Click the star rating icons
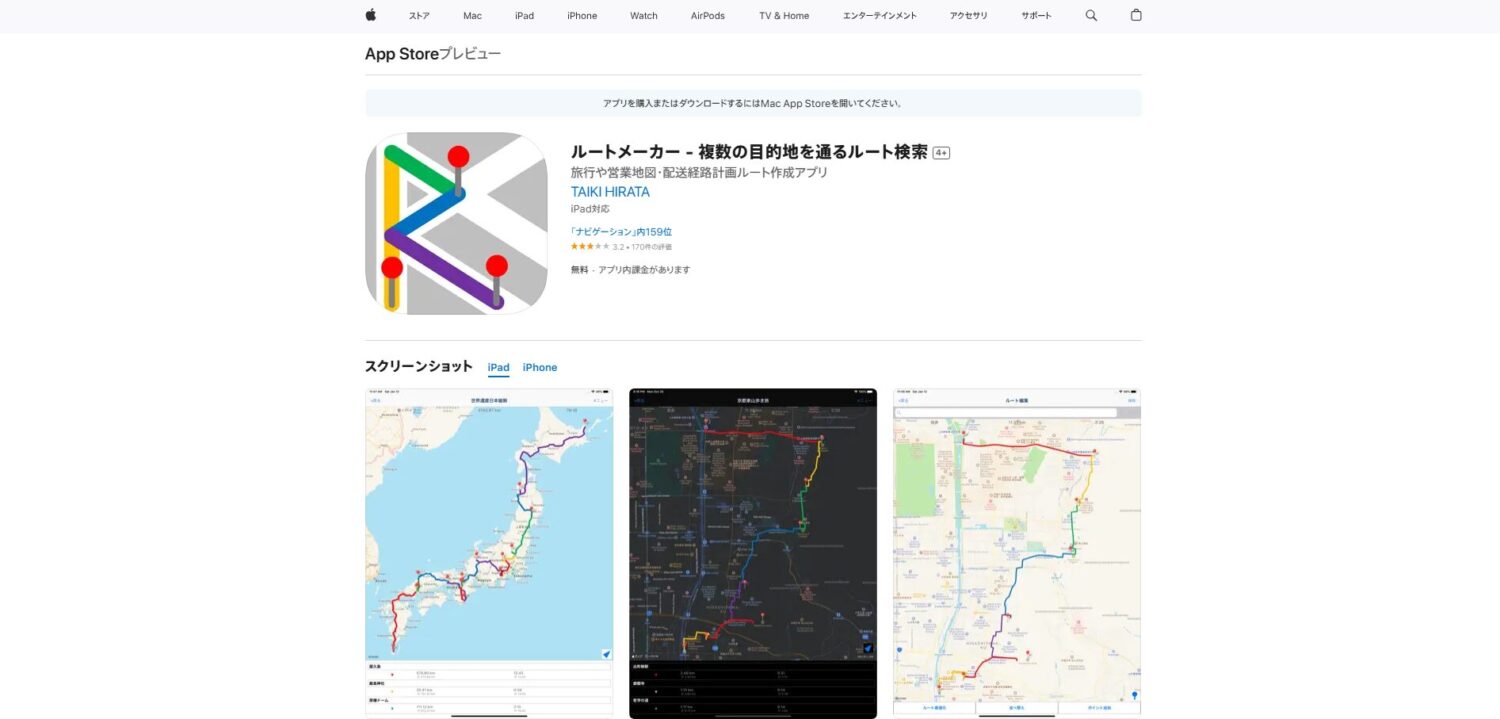 pos(590,246)
